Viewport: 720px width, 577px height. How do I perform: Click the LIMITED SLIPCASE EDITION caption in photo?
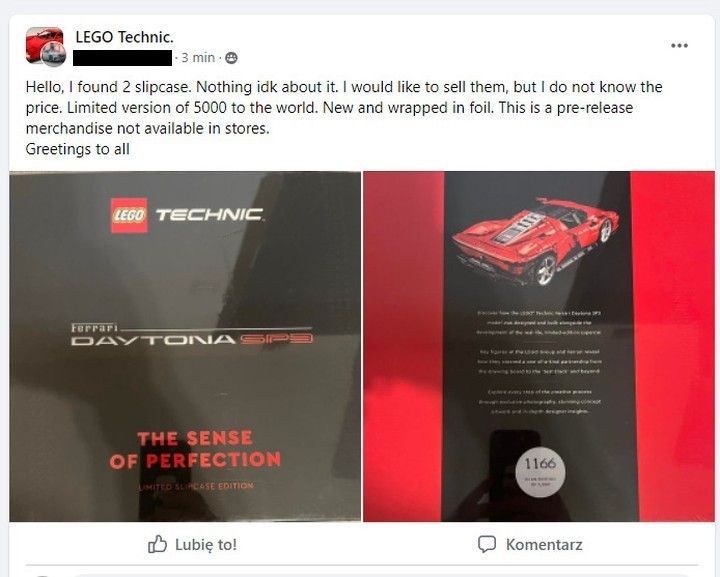click(x=196, y=486)
